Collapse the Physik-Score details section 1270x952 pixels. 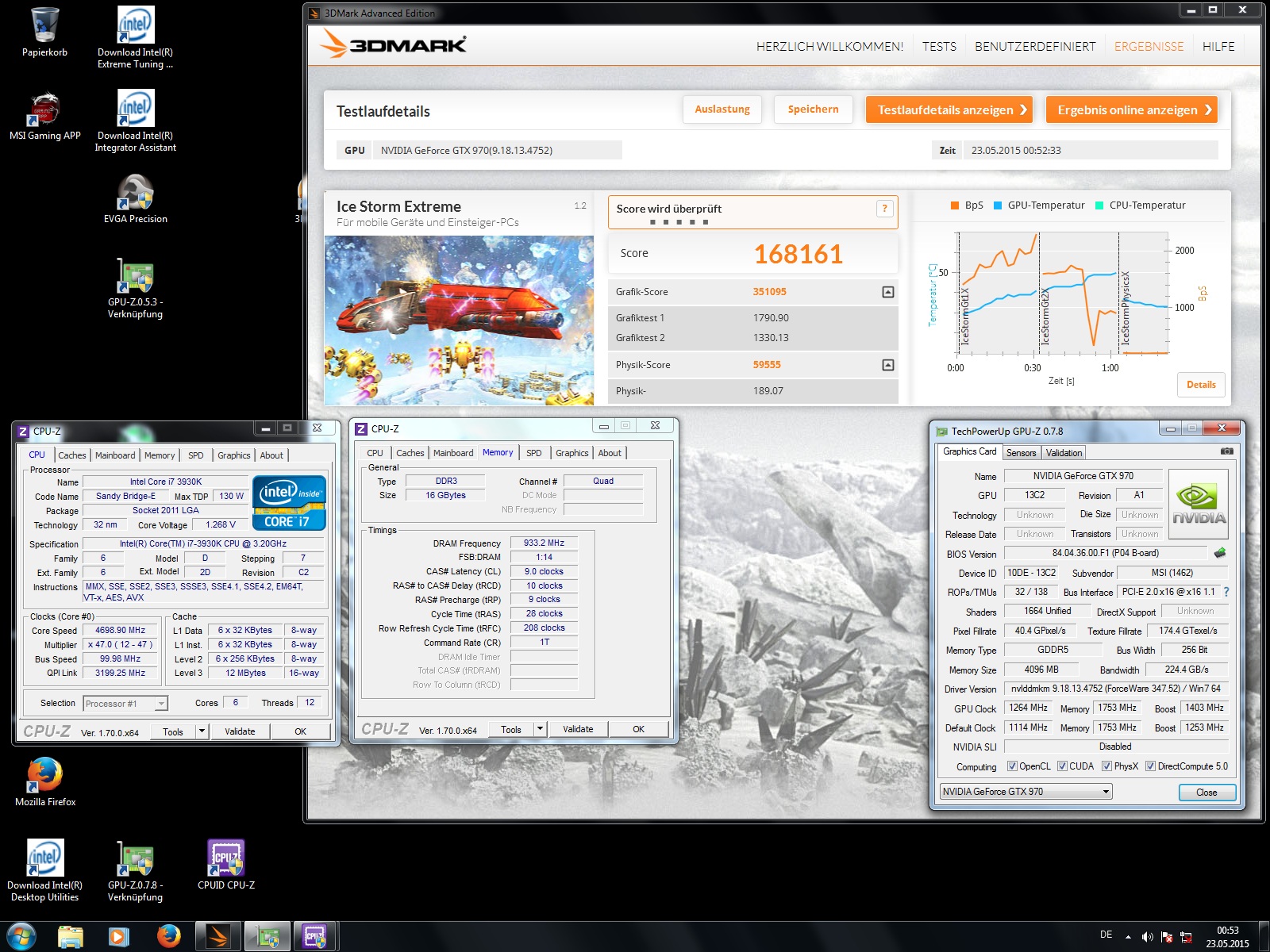(x=888, y=365)
